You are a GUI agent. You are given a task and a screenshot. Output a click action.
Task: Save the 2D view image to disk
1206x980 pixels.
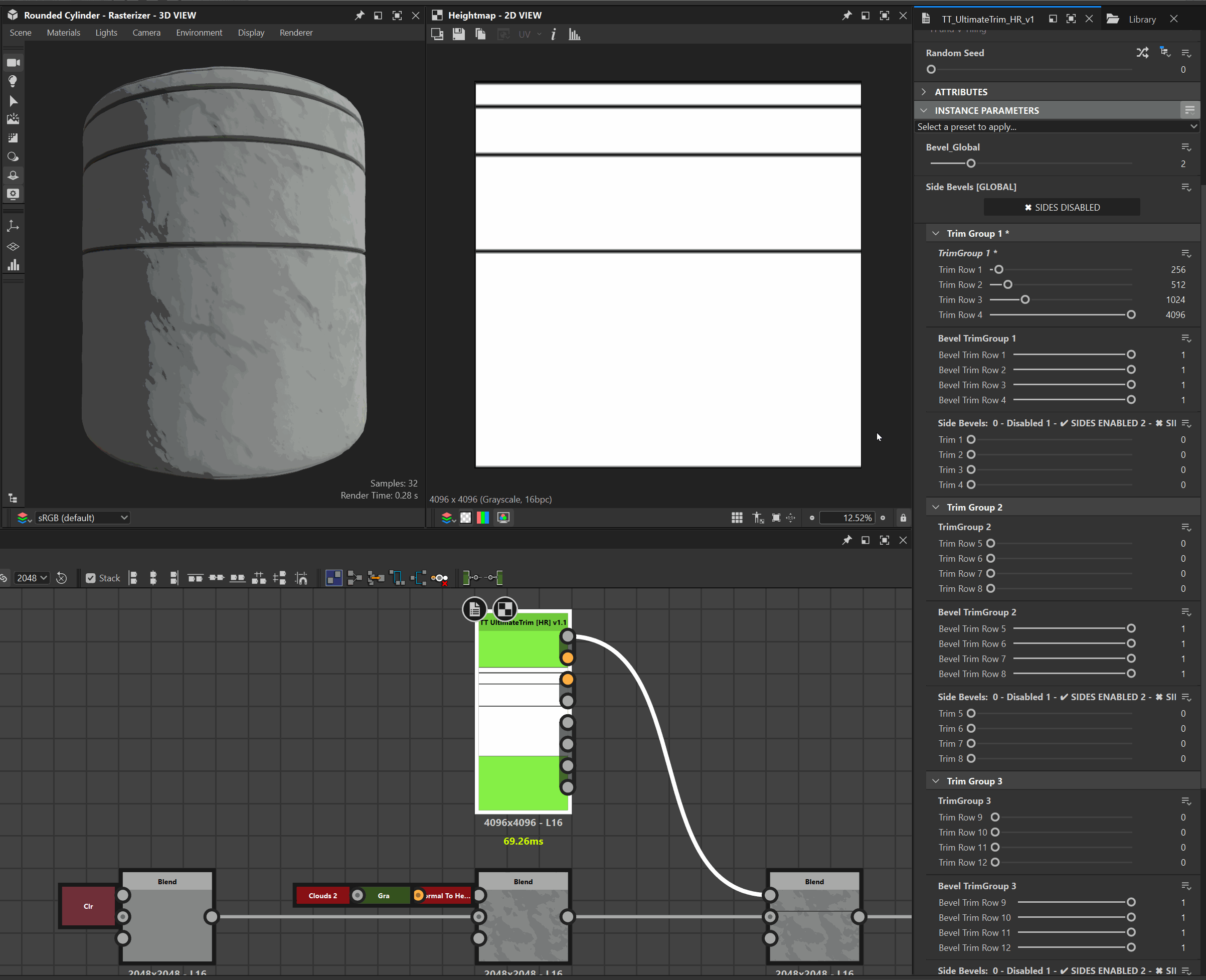pyautogui.click(x=458, y=35)
